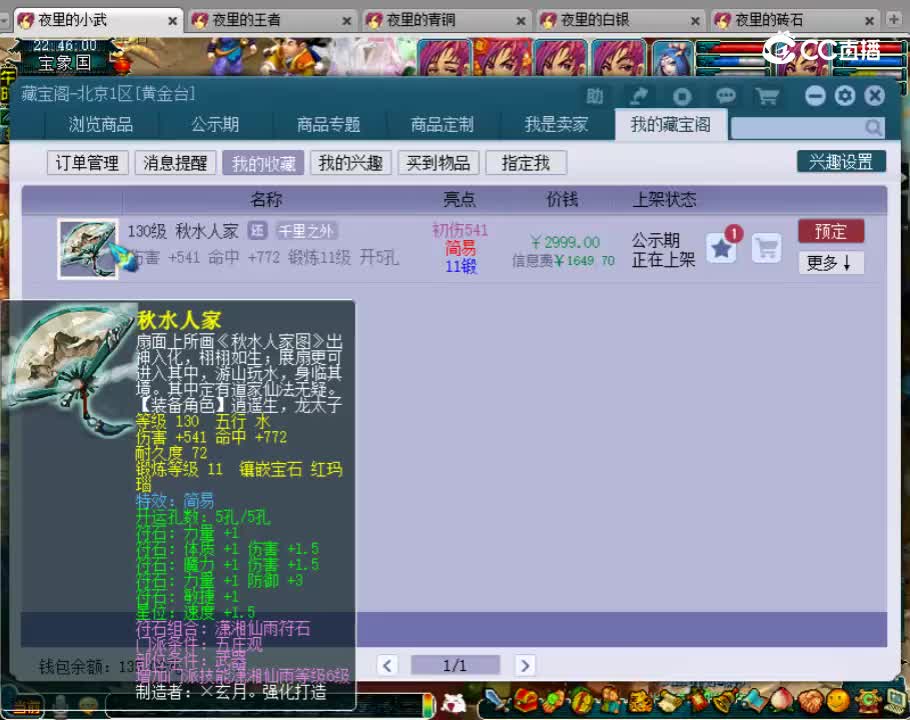Screen dimensions: 910x720
Task: Switch to 公示期 tab
Action: [x=215, y=124]
